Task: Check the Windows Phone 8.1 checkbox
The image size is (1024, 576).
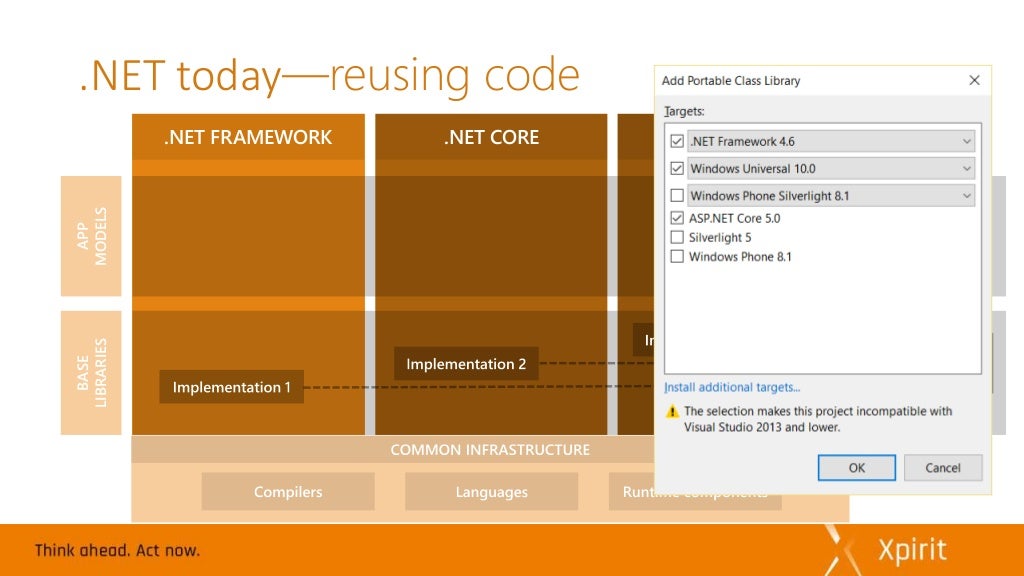Action: (x=677, y=257)
